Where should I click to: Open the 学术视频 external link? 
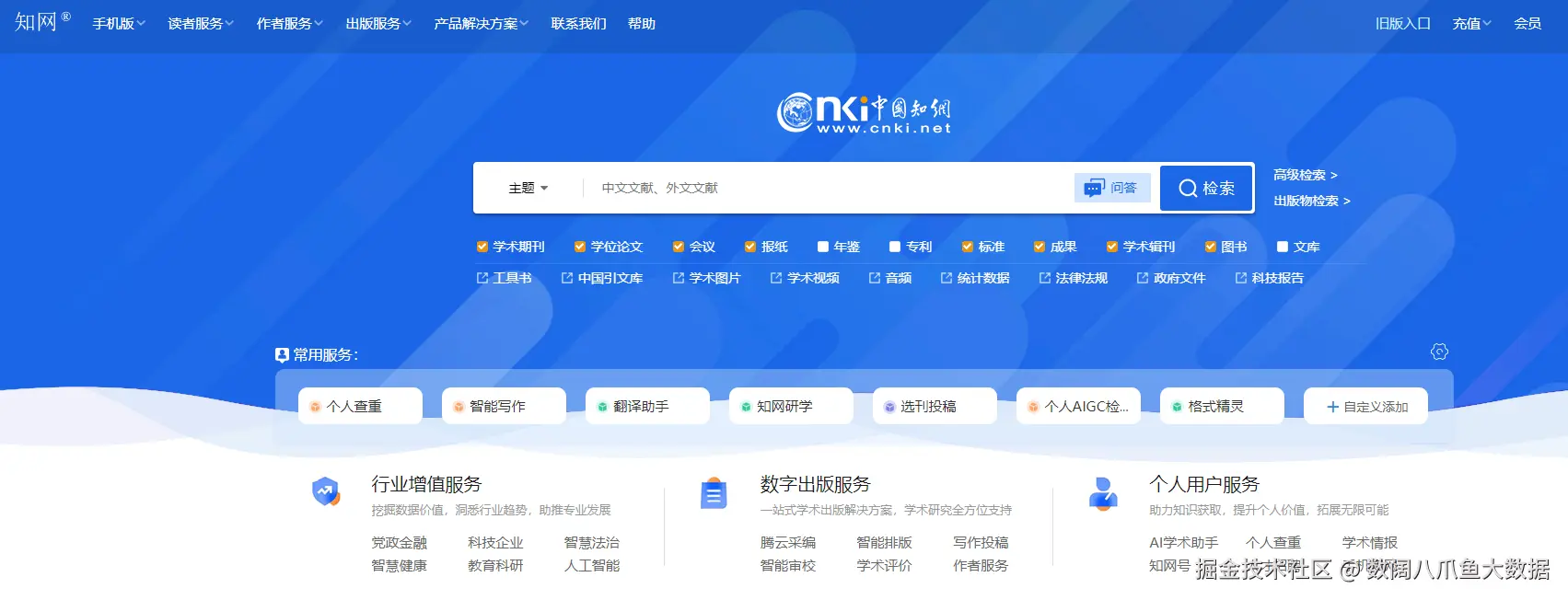tap(805, 278)
